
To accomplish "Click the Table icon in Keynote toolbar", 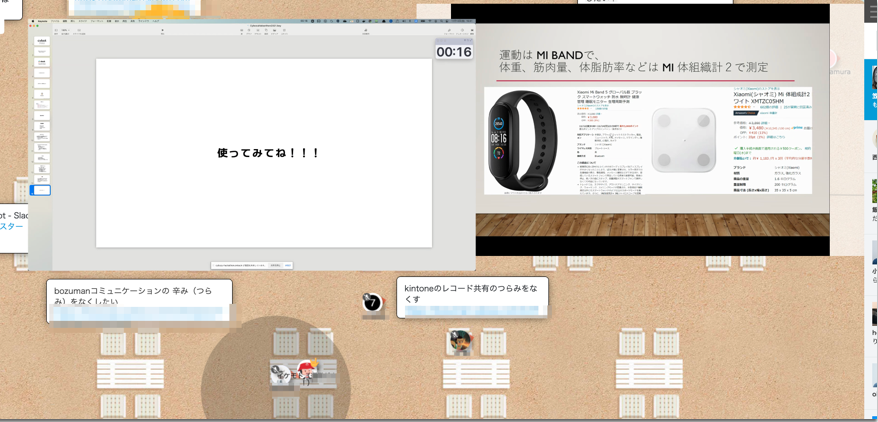I will pos(241,31).
